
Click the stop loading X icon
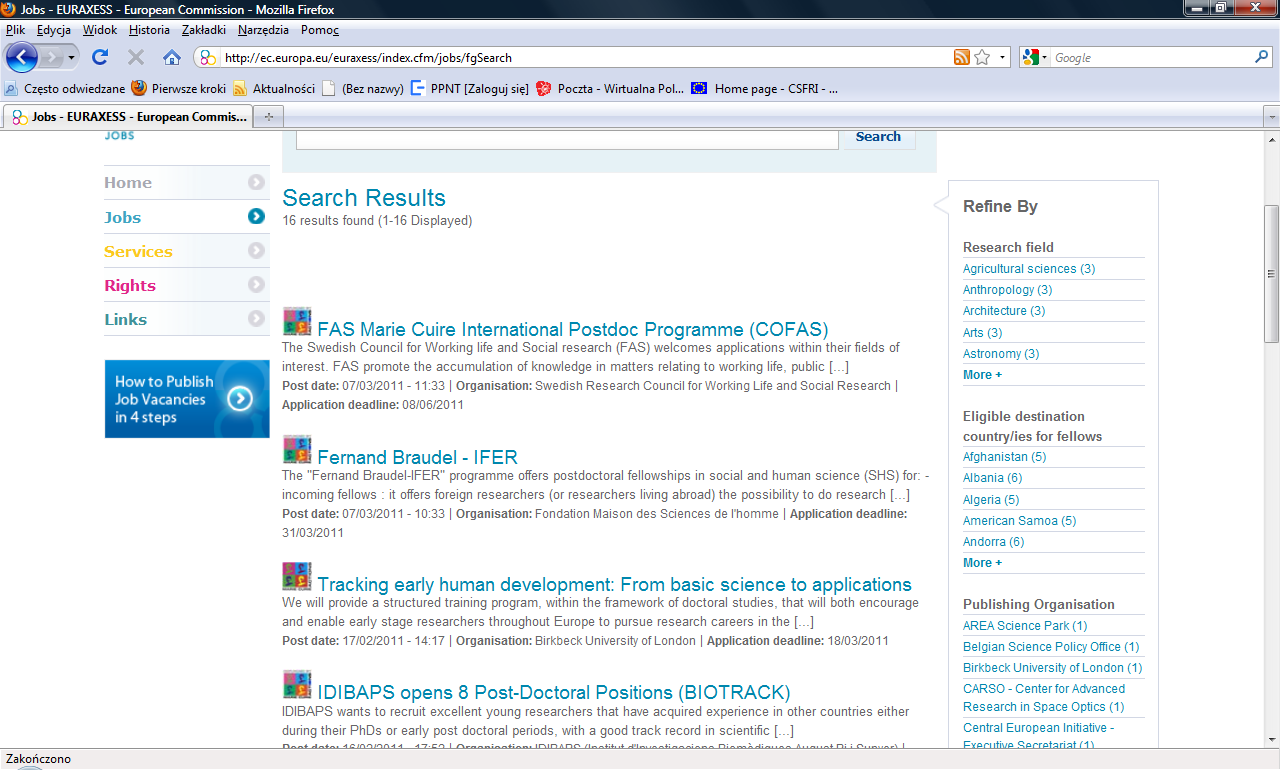tap(136, 57)
